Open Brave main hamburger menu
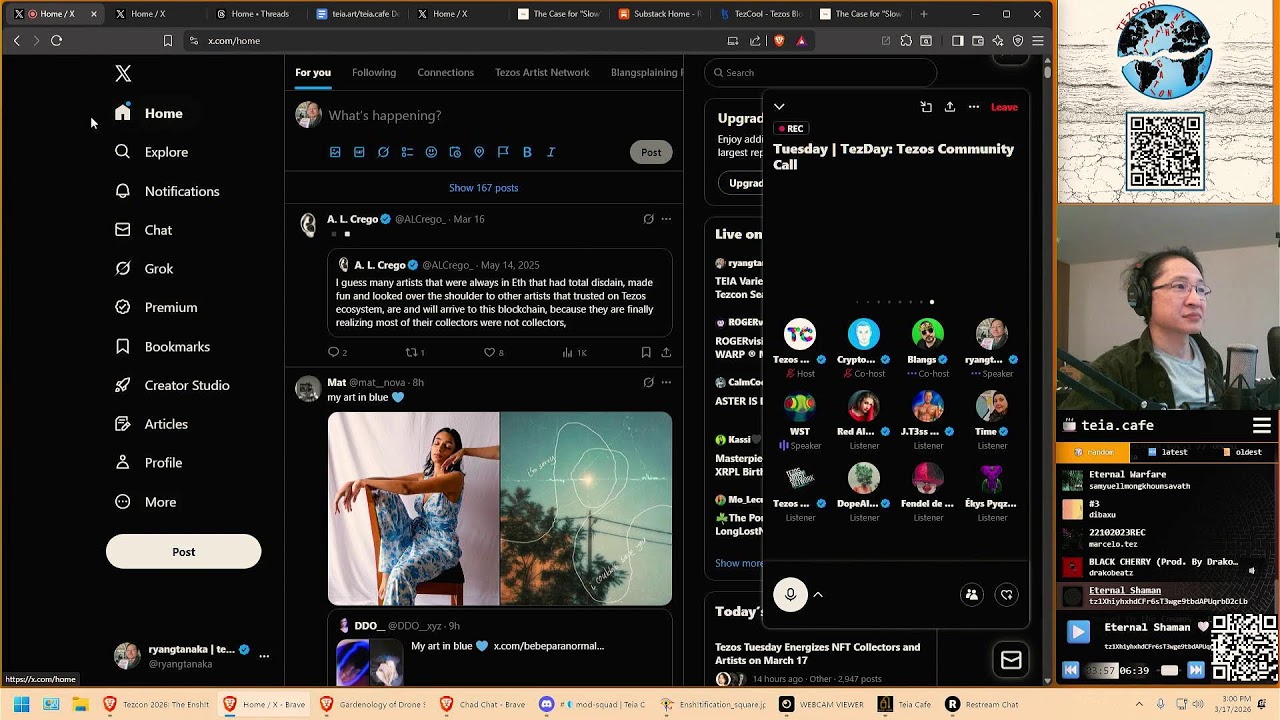The height and width of the screenshot is (720, 1280). [1038, 41]
